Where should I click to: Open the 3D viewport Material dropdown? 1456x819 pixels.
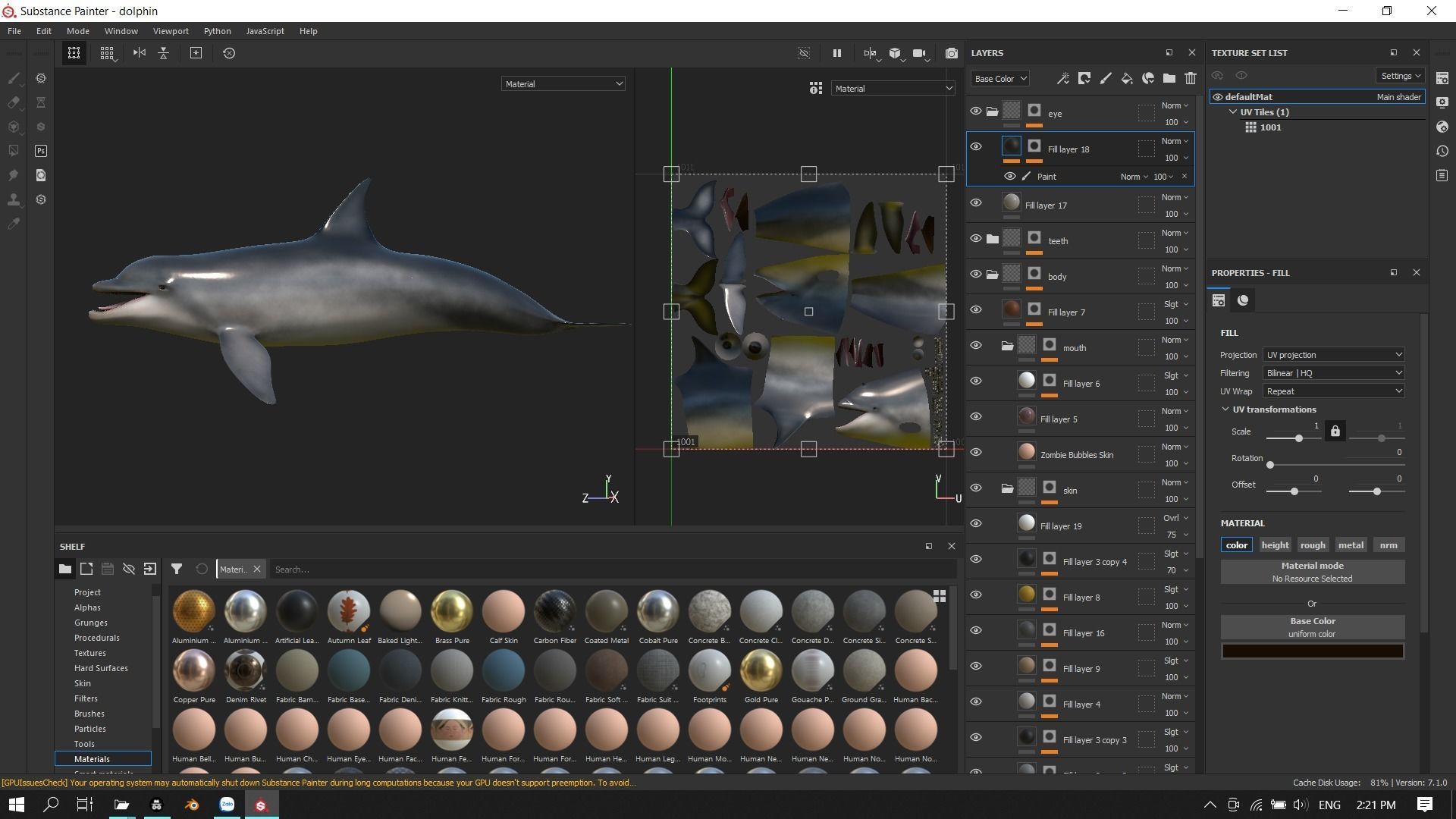(x=563, y=84)
